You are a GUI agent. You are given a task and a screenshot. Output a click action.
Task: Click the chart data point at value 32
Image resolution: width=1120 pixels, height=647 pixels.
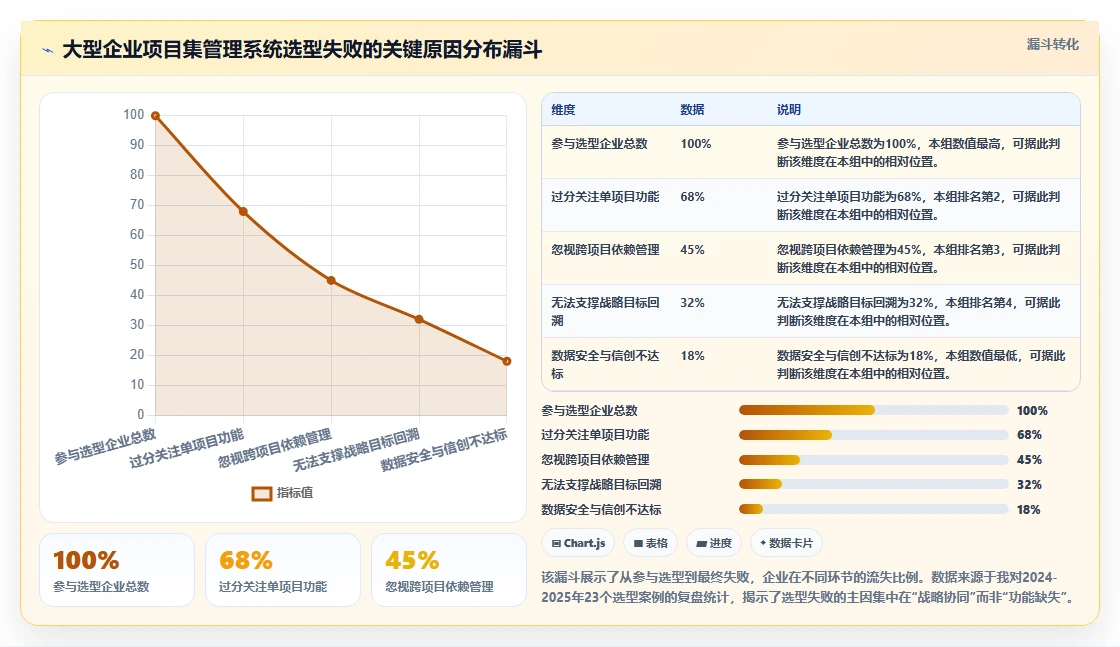pos(419,319)
